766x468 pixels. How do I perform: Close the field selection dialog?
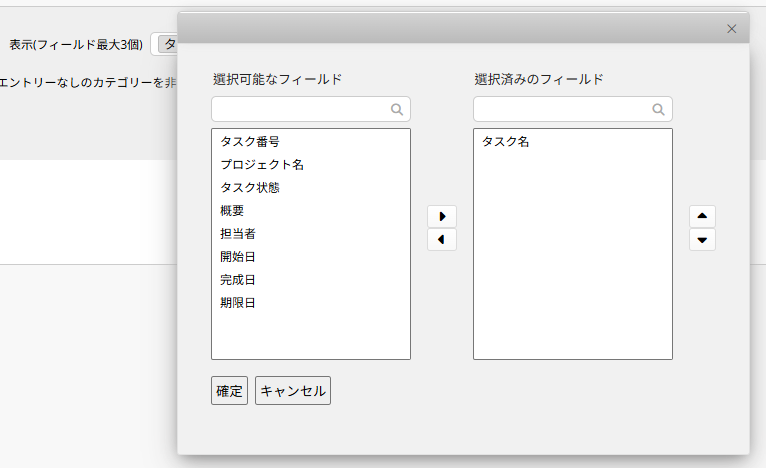coord(731,29)
